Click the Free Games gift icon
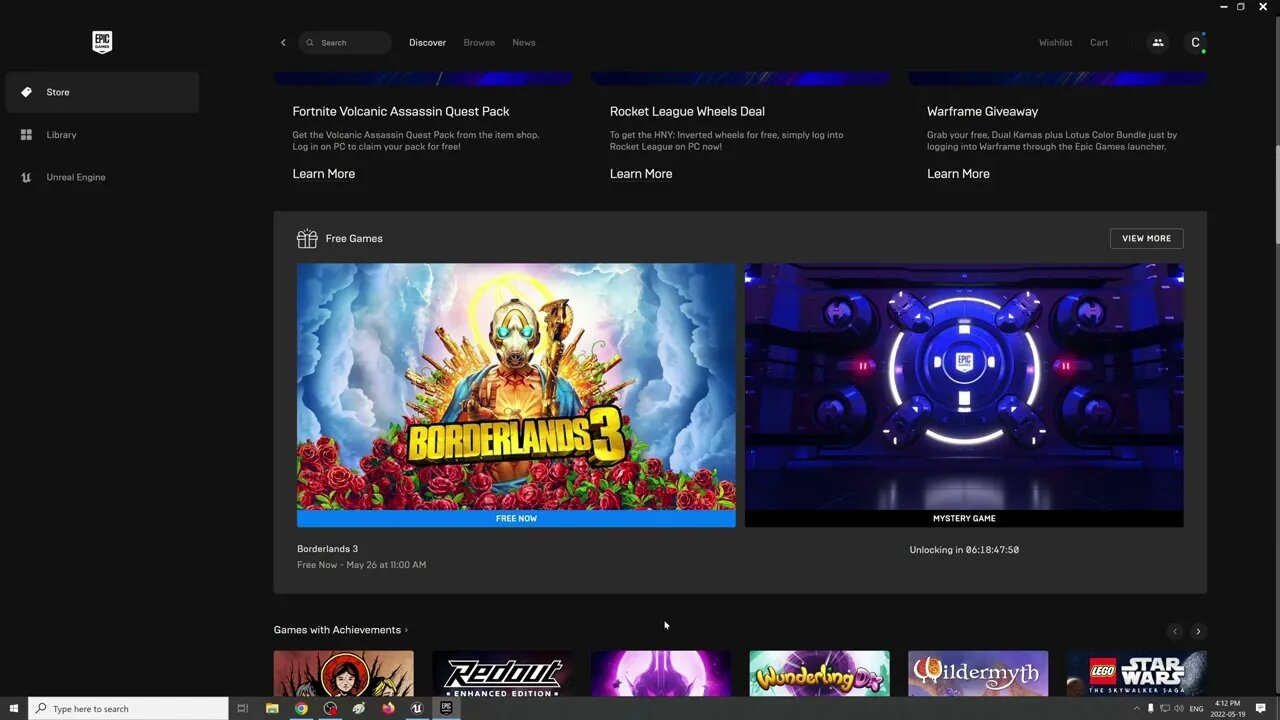Viewport: 1280px width, 720px height. point(307,238)
